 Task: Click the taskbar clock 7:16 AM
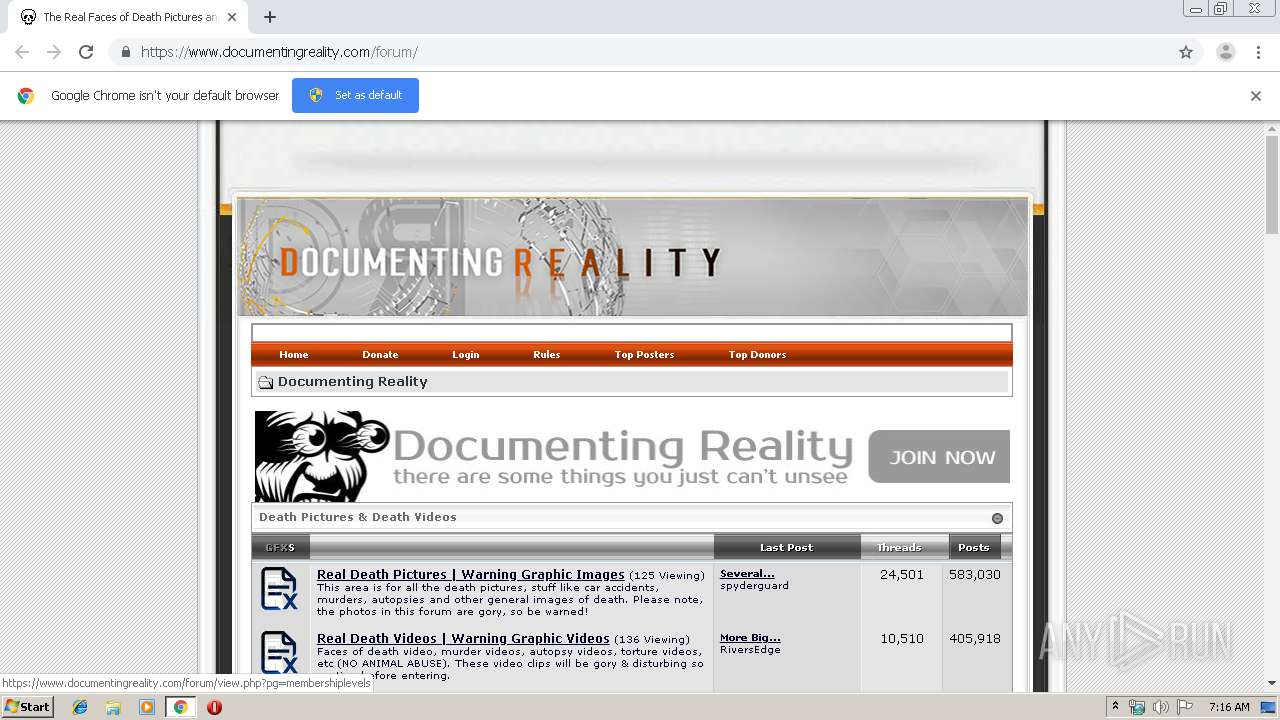(x=1229, y=707)
